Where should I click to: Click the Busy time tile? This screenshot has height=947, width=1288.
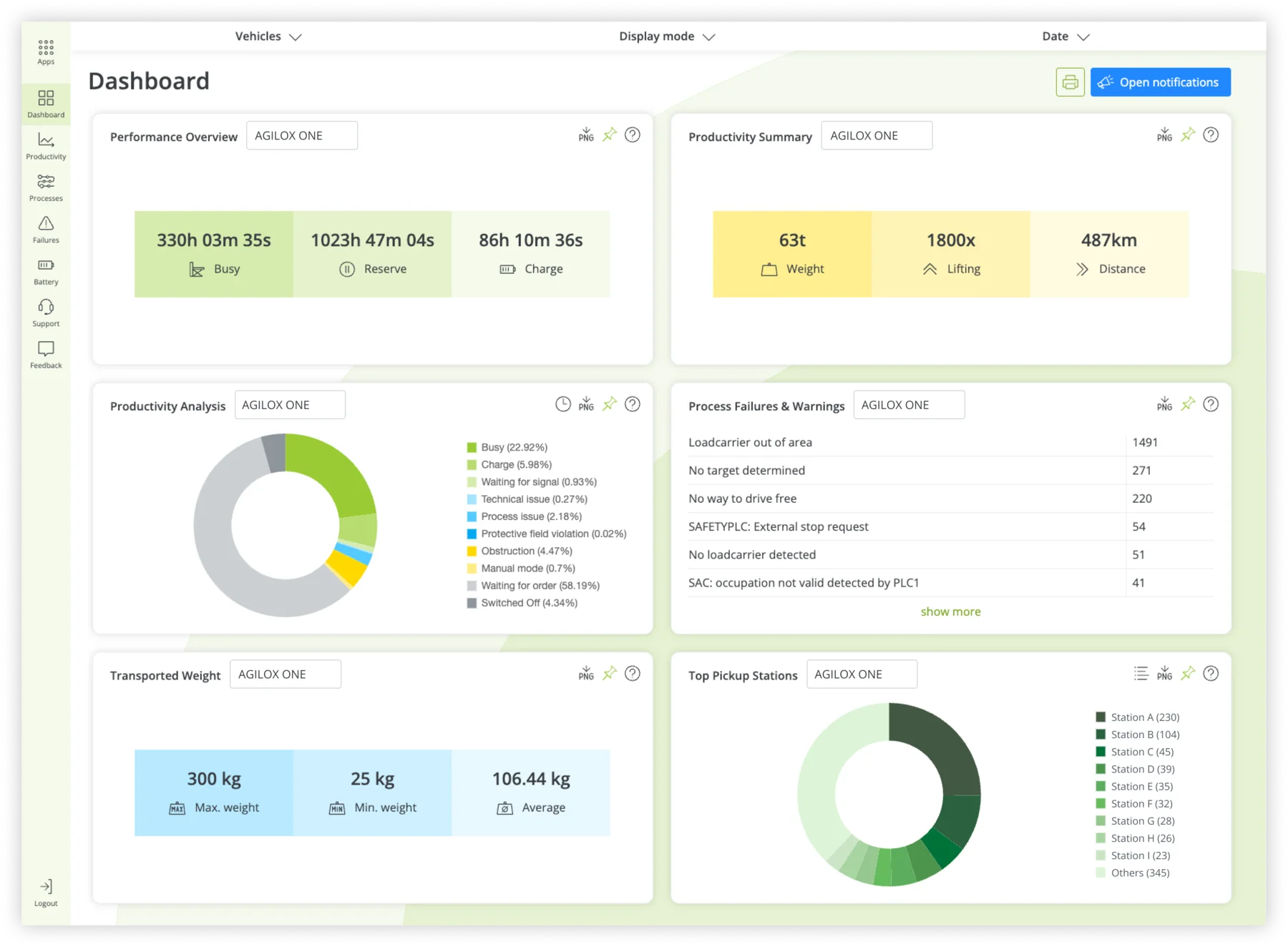pos(214,254)
